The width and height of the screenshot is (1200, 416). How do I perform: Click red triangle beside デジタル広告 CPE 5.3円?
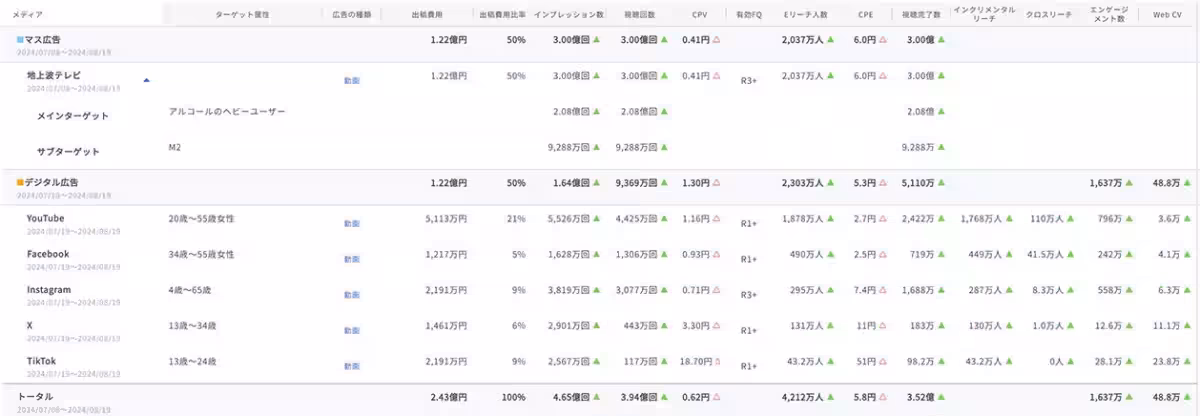(882, 183)
